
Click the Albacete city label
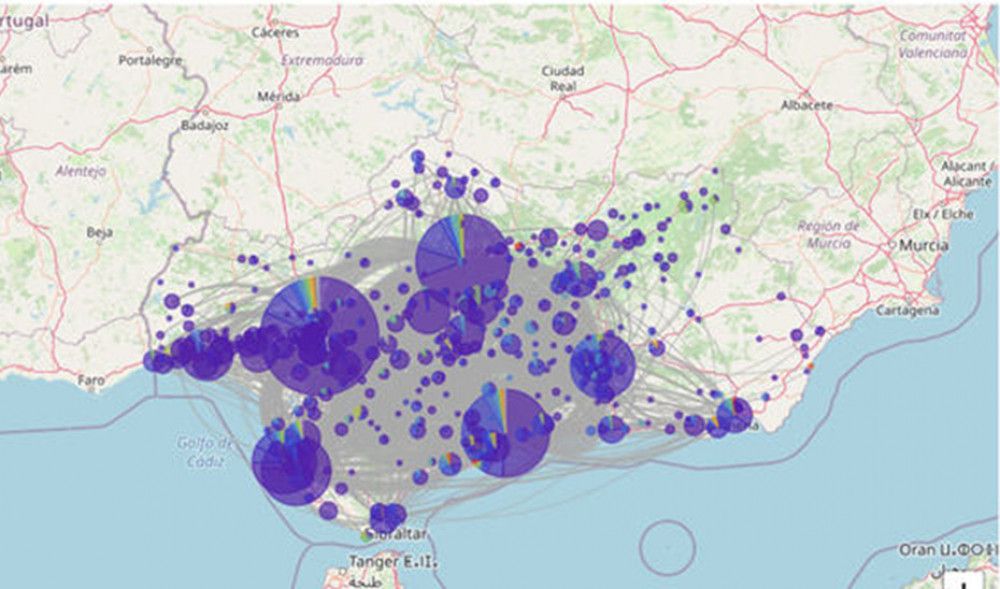click(806, 106)
